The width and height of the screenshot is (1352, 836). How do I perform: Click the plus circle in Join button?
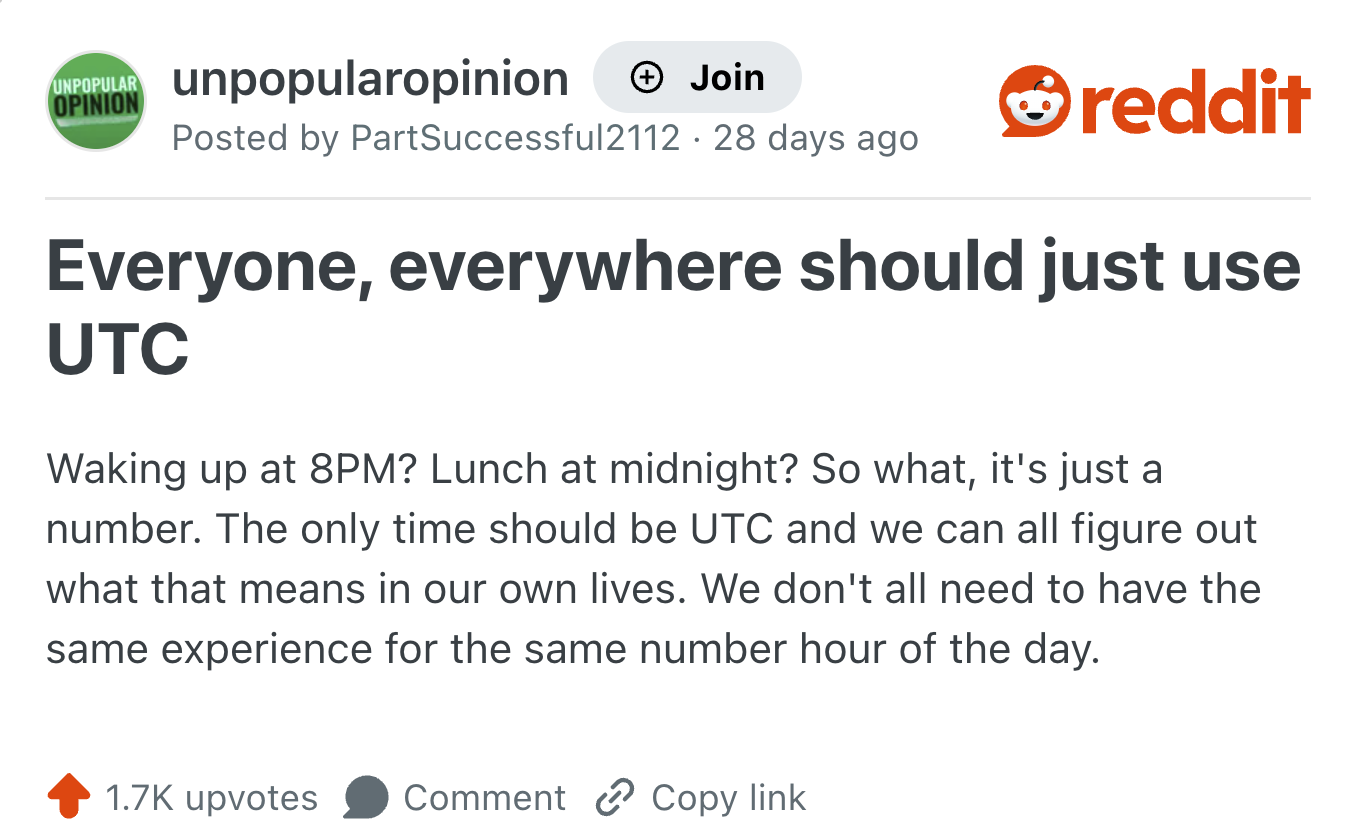[648, 77]
